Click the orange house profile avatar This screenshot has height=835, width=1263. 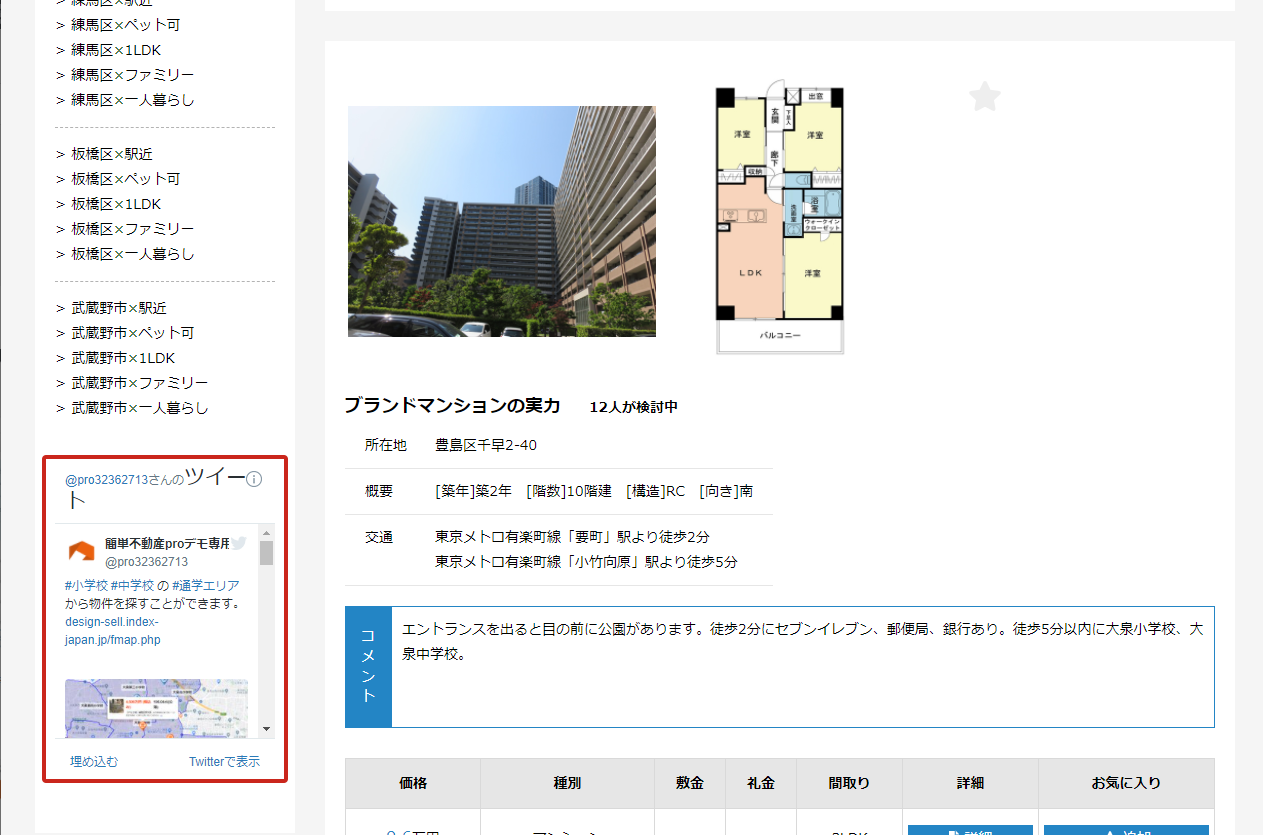pyautogui.click(x=81, y=551)
